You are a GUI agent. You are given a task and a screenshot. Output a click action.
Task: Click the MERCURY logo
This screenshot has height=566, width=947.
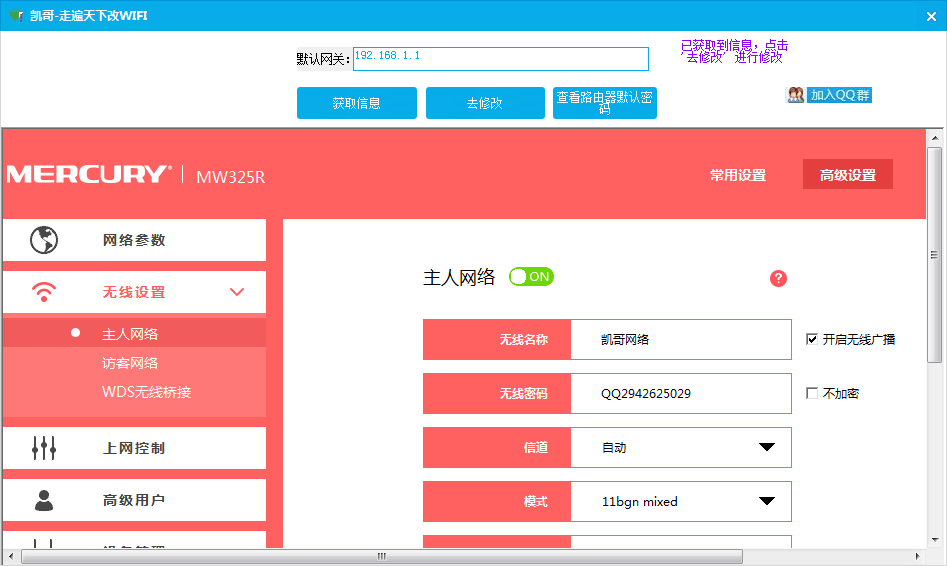pos(89,174)
